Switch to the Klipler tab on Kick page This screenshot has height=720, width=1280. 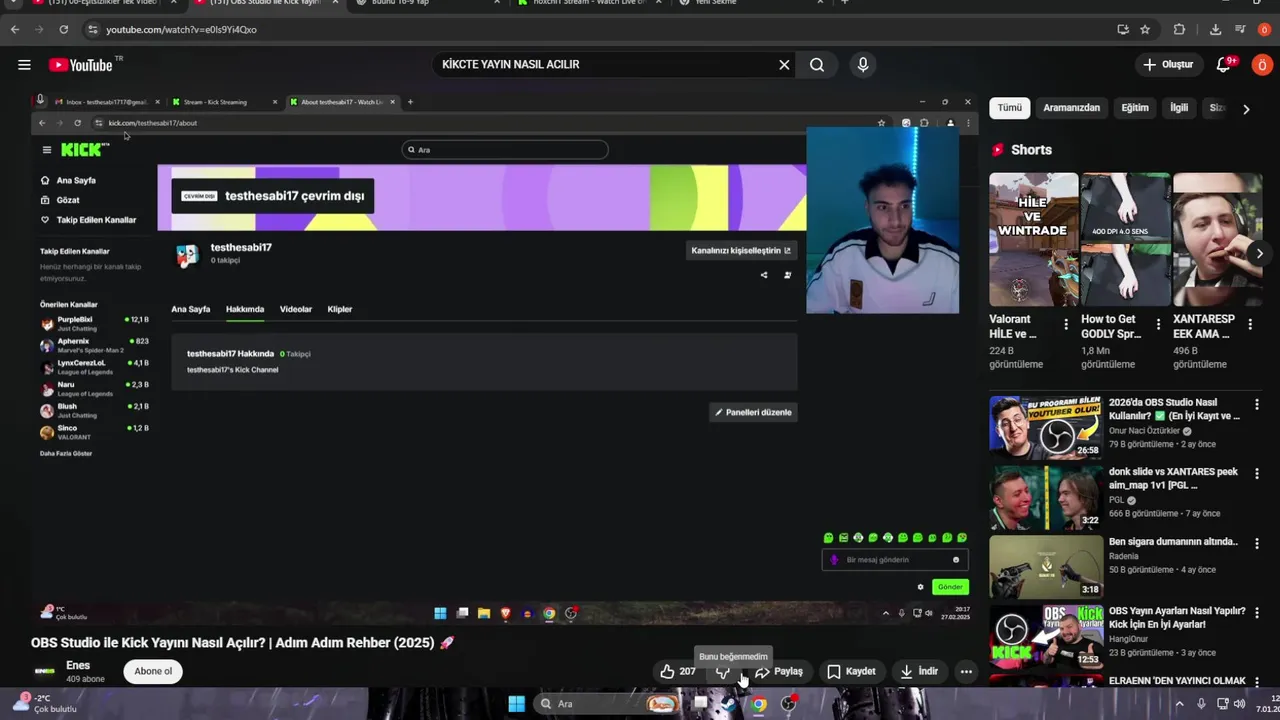[x=340, y=309]
